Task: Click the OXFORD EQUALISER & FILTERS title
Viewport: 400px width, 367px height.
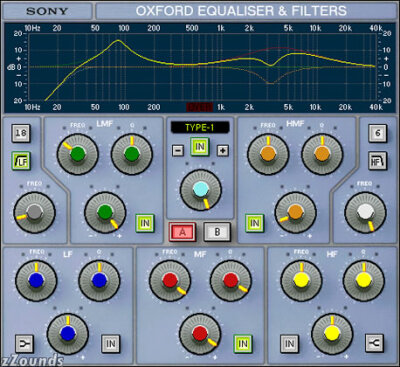Action: tap(241, 11)
